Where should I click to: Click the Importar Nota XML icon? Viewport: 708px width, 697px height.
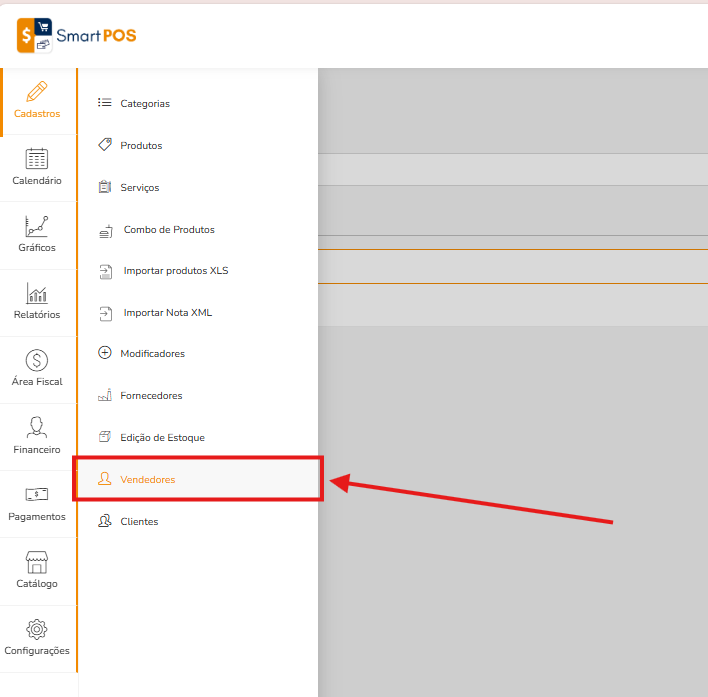coord(106,313)
